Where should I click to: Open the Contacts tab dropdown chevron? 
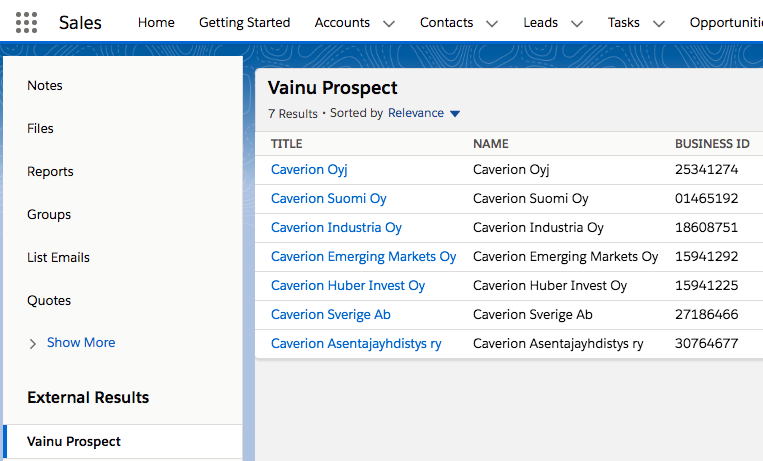pyautogui.click(x=491, y=23)
